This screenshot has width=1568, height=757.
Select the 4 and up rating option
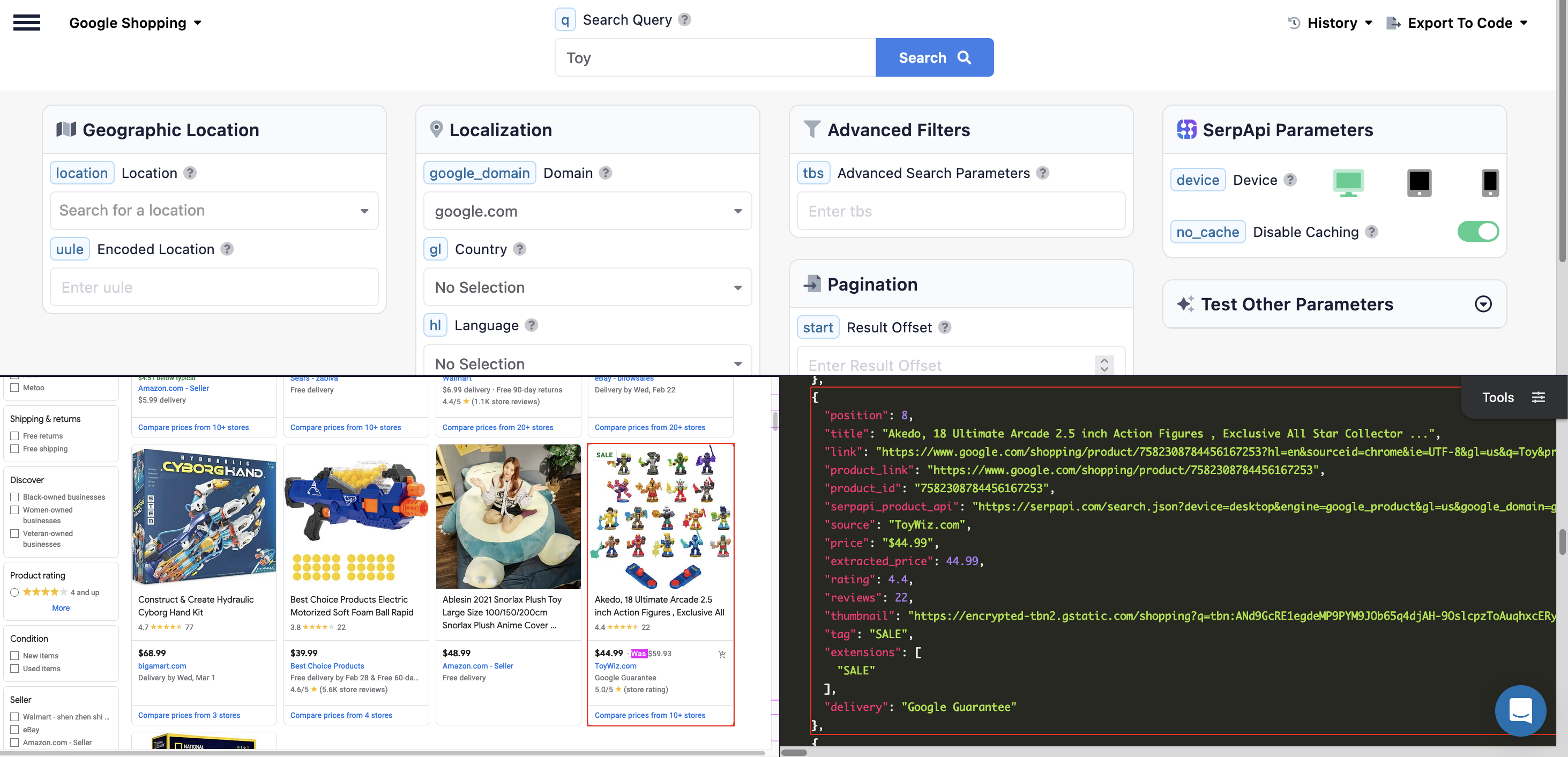pos(14,591)
